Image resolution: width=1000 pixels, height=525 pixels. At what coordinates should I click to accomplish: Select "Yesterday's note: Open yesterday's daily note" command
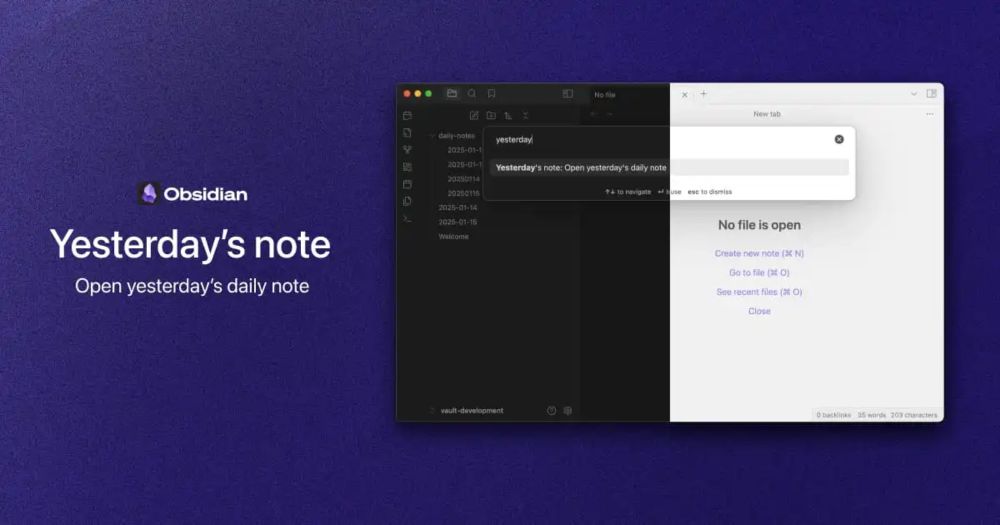tap(669, 168)
